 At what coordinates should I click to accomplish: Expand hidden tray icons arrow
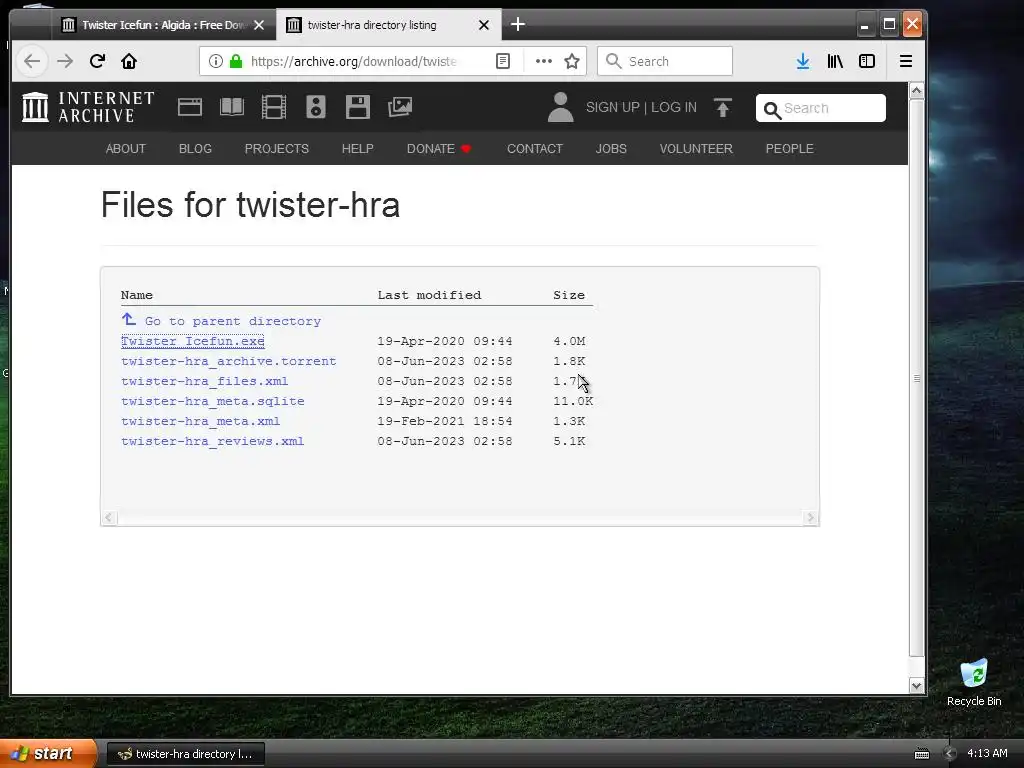click(x=950, y=754)
